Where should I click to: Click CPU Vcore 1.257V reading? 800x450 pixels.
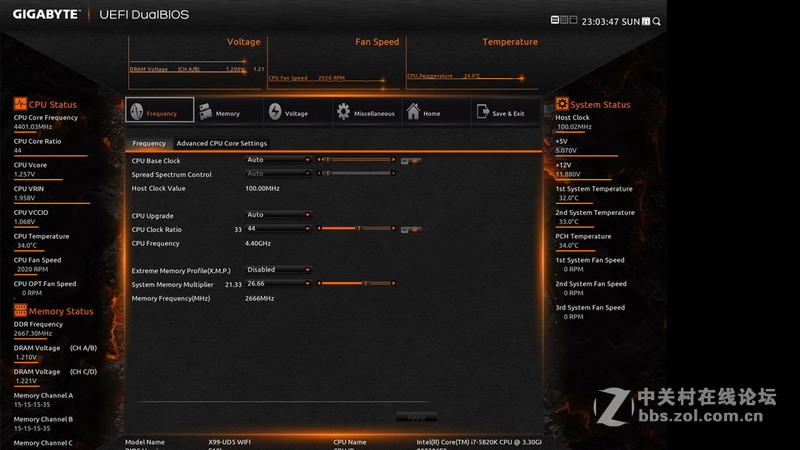24,174
